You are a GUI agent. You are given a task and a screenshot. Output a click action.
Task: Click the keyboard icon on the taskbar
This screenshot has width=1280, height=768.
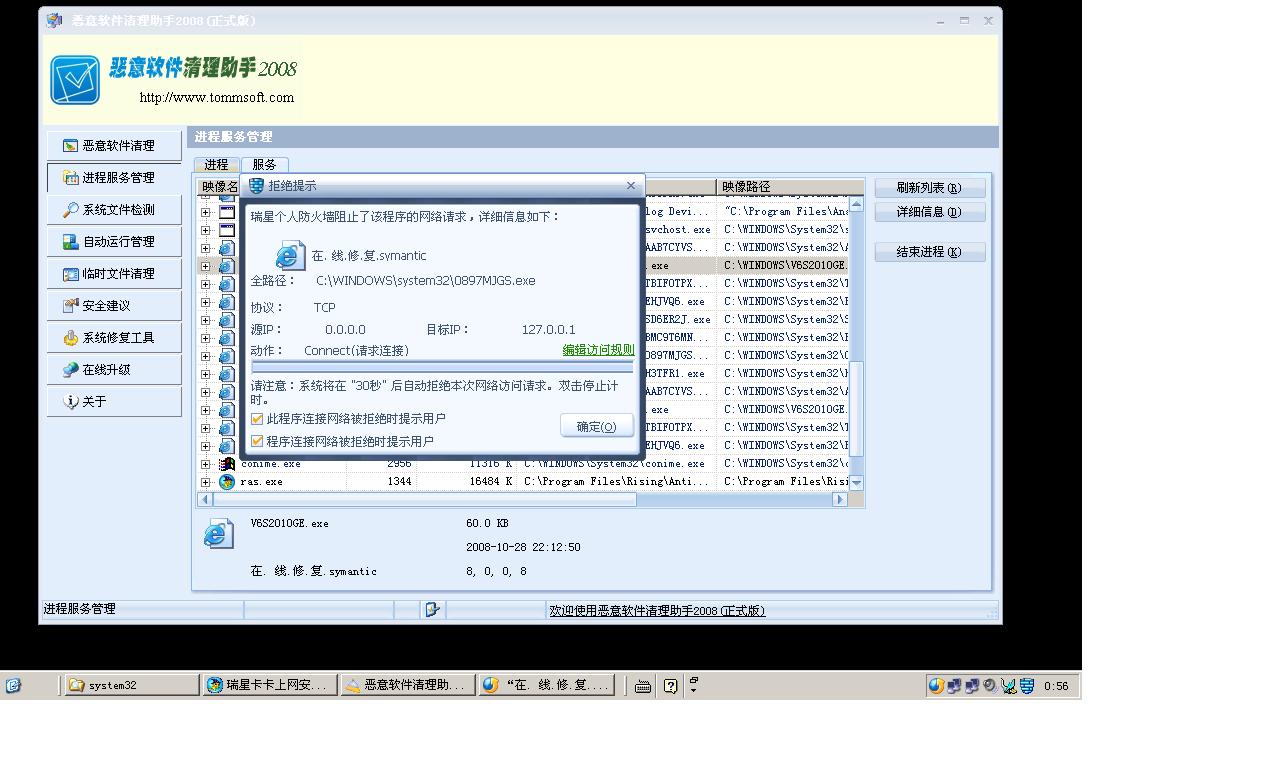tap(643, 686)
